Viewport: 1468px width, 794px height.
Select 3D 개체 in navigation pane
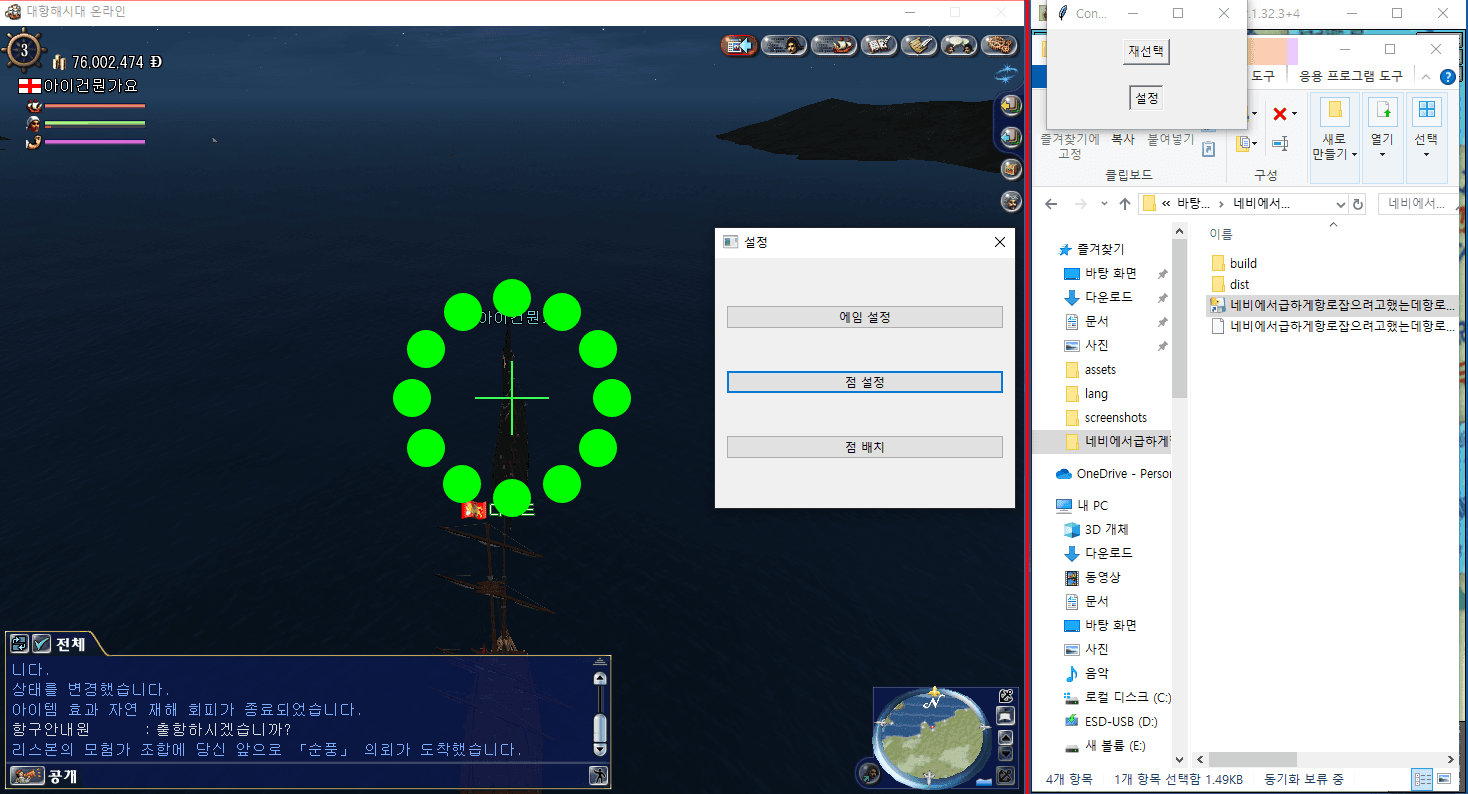tap(1096, 529)
